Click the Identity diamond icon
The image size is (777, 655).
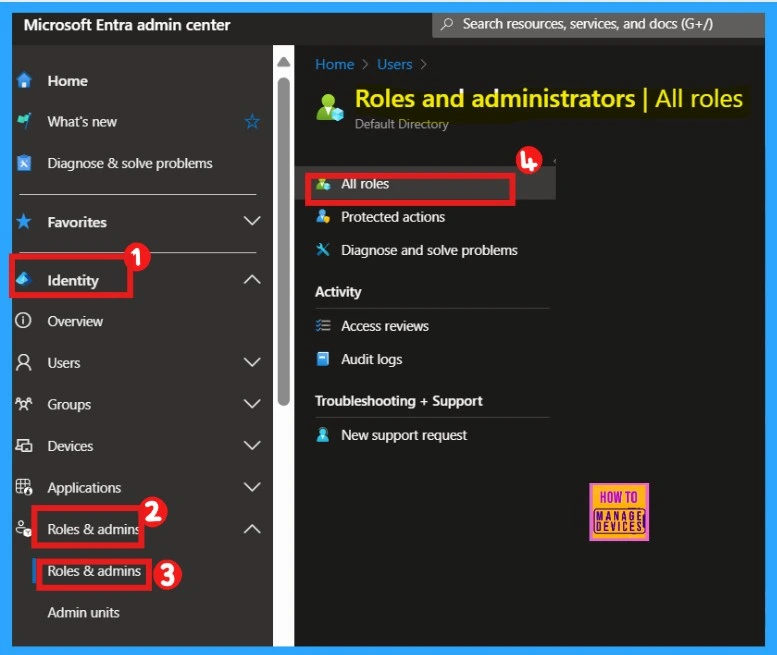24,280
